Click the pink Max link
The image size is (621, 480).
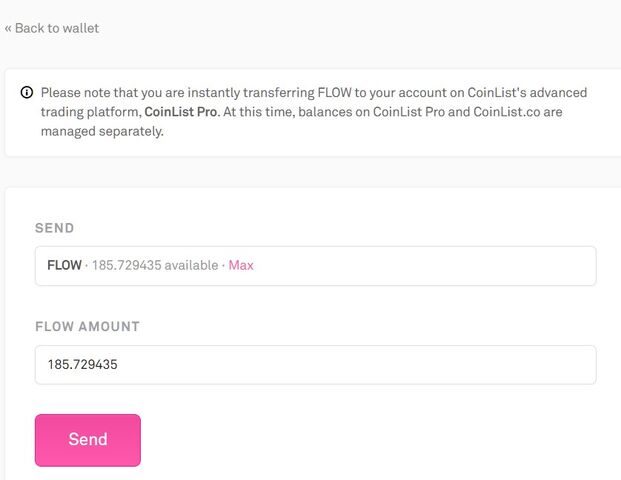(241, 265)
